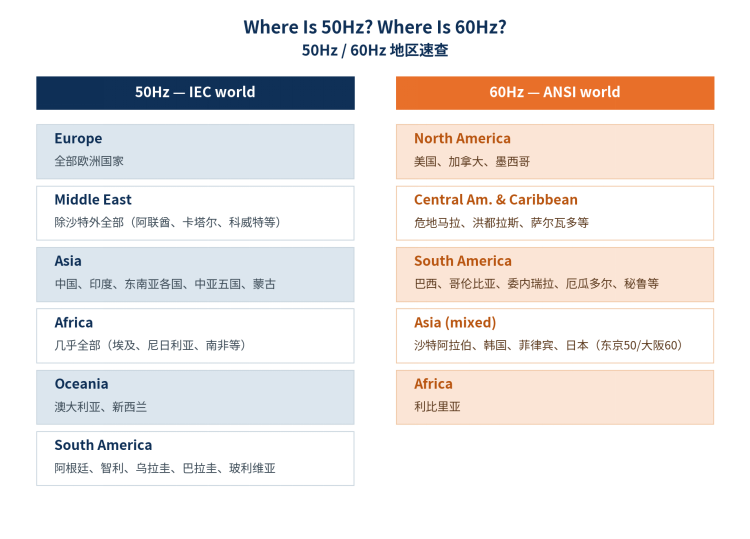Click the text "利比里亚"

coord(437,407)
